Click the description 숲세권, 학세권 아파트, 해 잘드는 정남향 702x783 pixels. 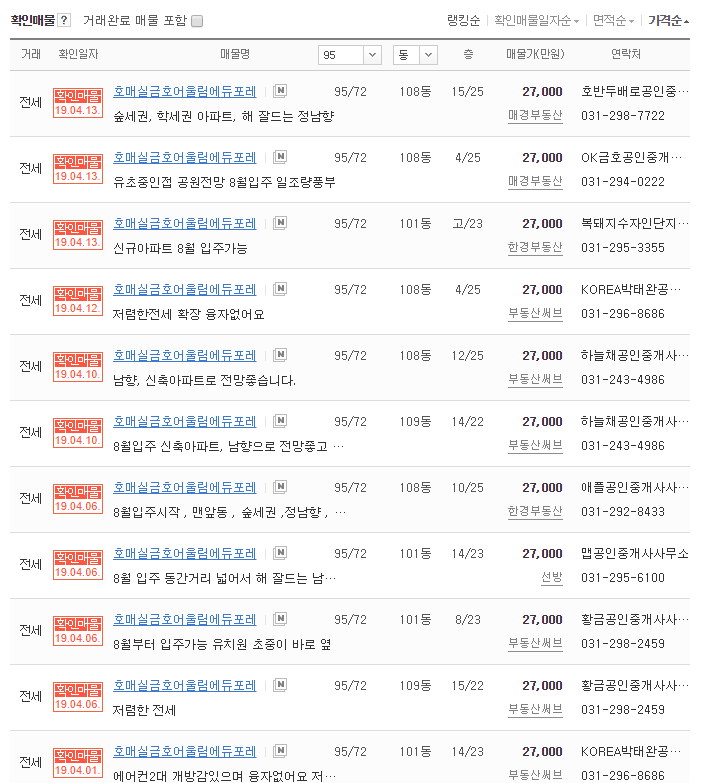point(223,116)
